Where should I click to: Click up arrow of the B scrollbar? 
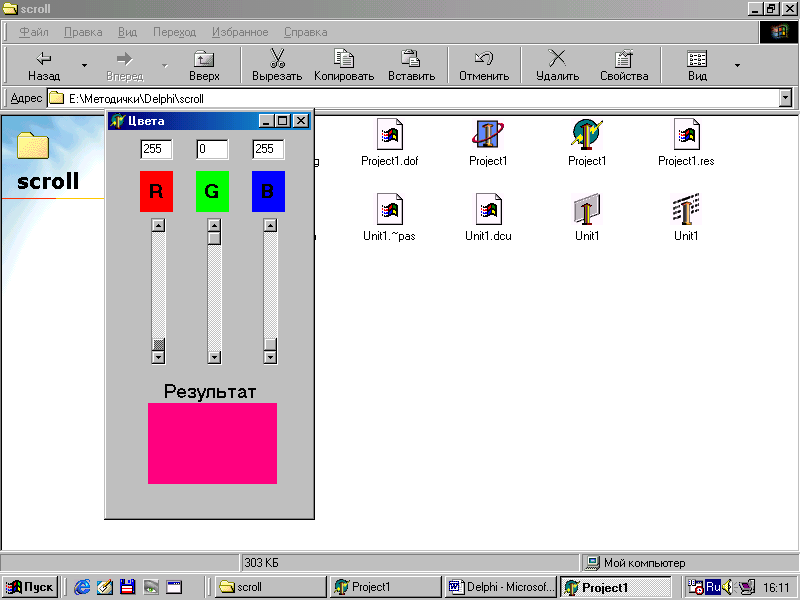(x=270, y=226)
